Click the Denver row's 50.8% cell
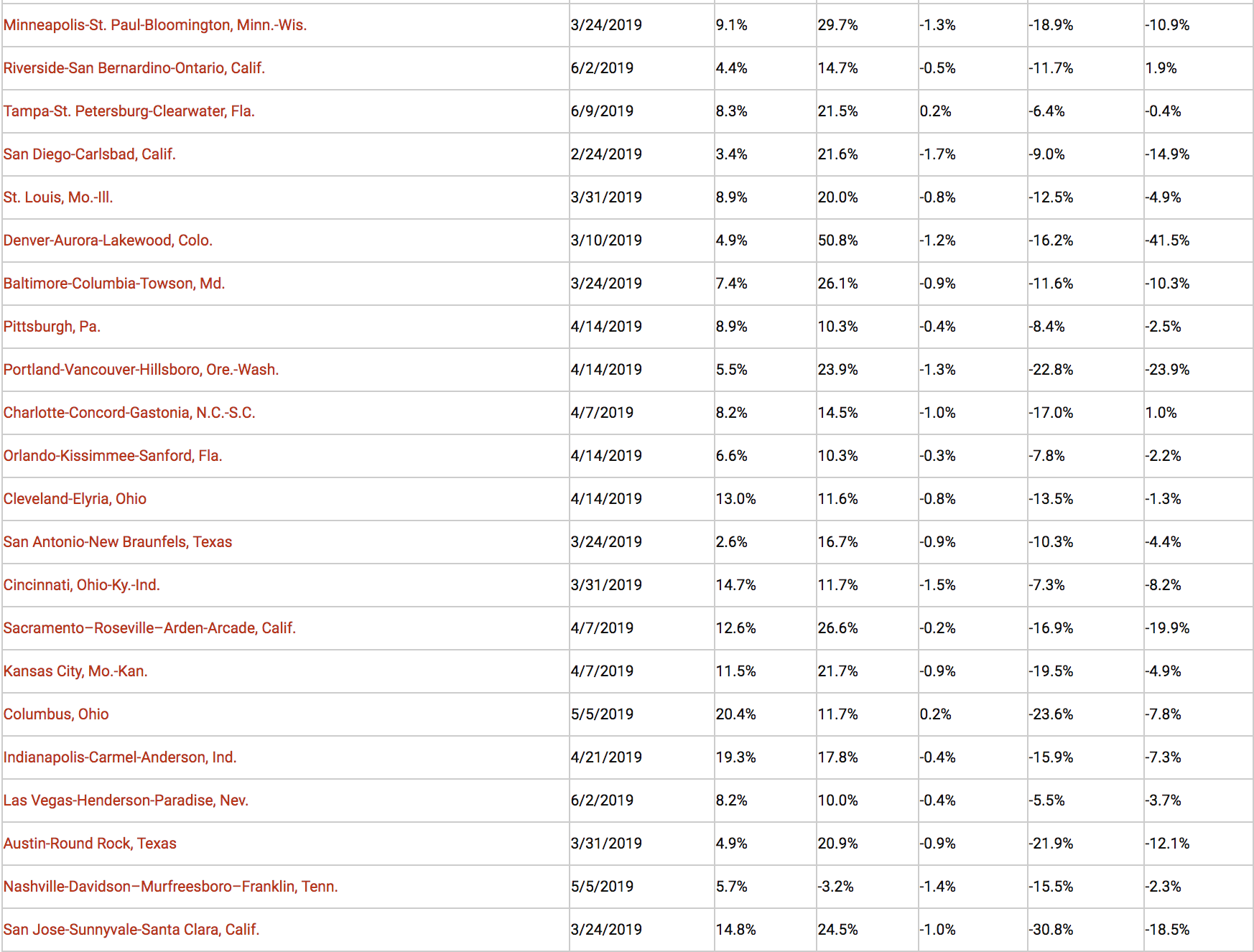 pyautogui.click(x=837, y=241)
